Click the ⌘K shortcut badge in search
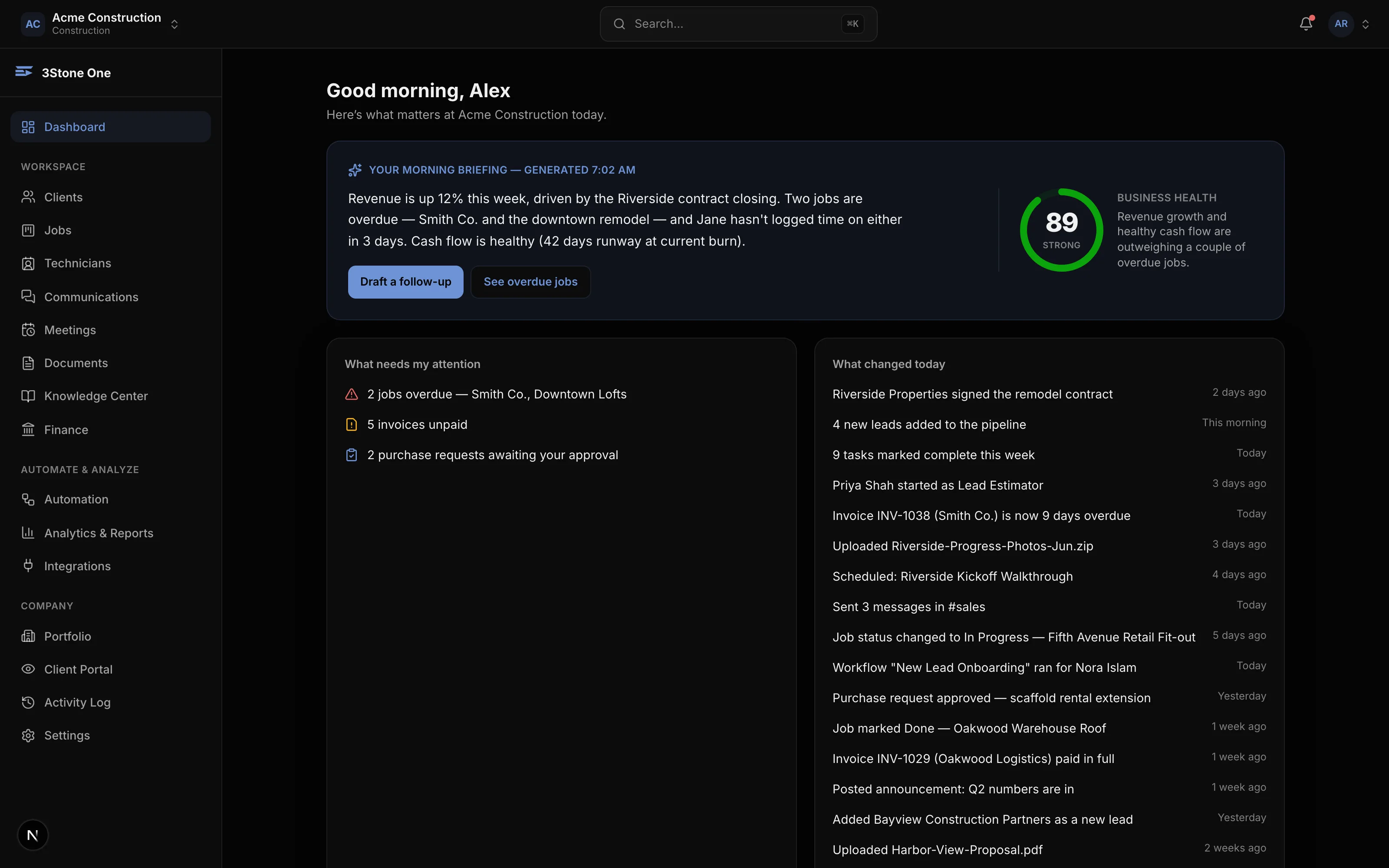This screenshot has width=1389, height=868. (x=852, y=23)
